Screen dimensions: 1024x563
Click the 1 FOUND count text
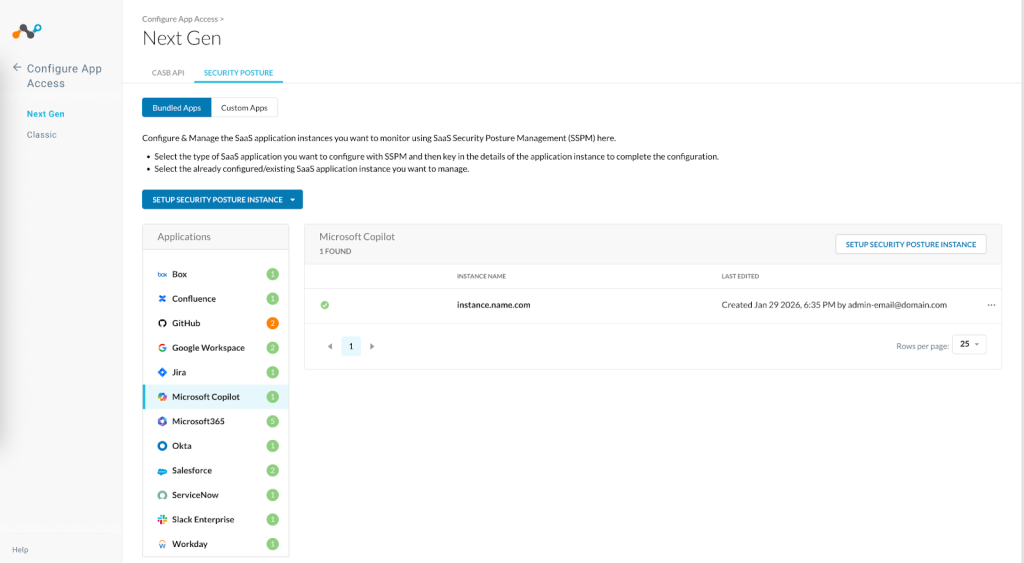click(x=335, y=251)
